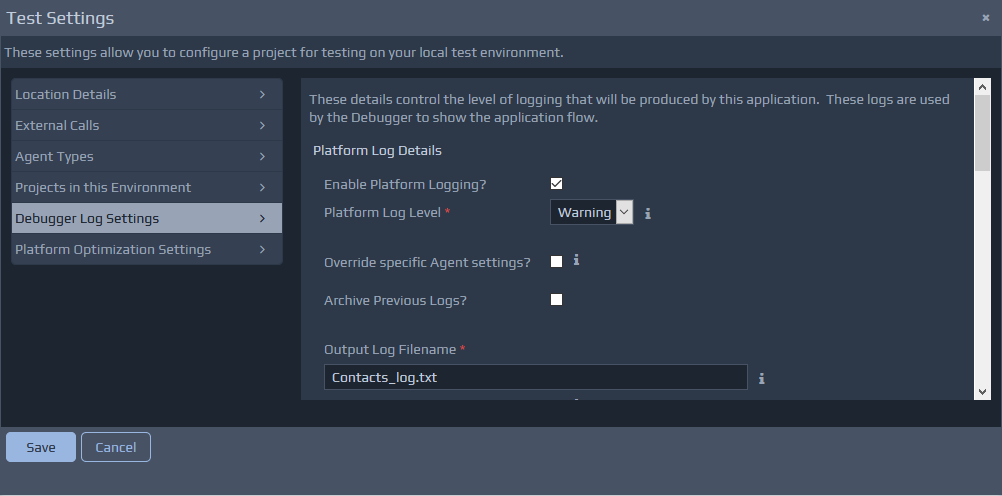Viewport: 1002px width, 496px height.
Task: Click the scrollbar down arrow
Action: pyautogui.click(x=982, y=391)
